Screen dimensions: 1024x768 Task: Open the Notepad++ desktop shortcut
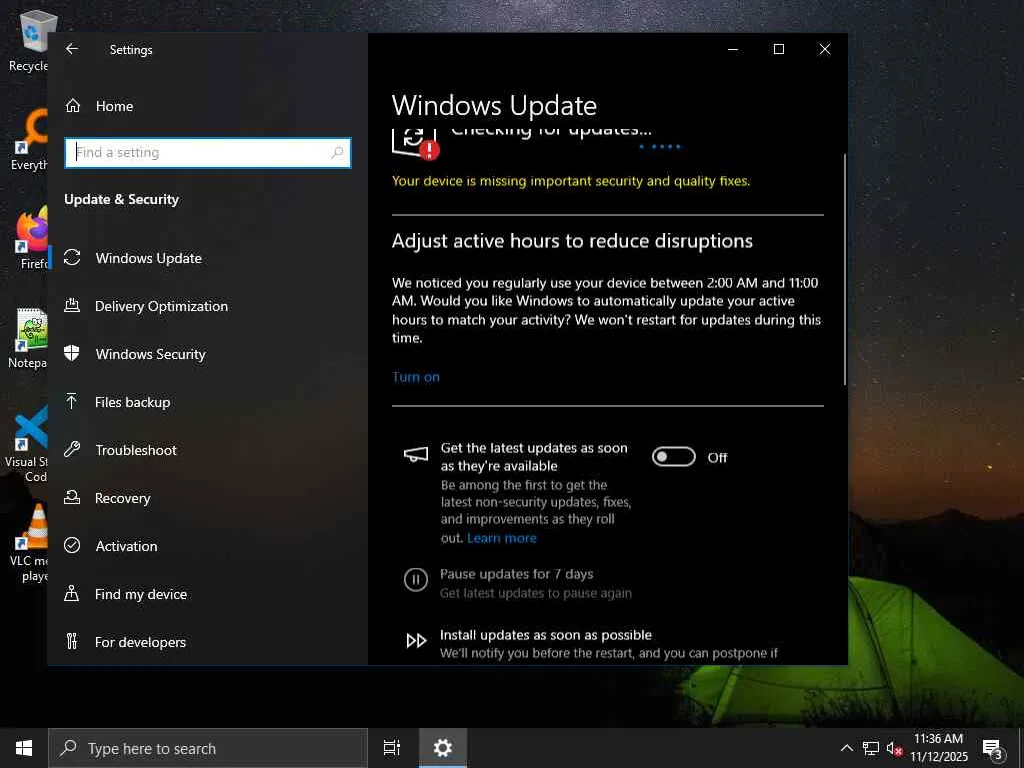pyautogui.click(x=30, y=338)
